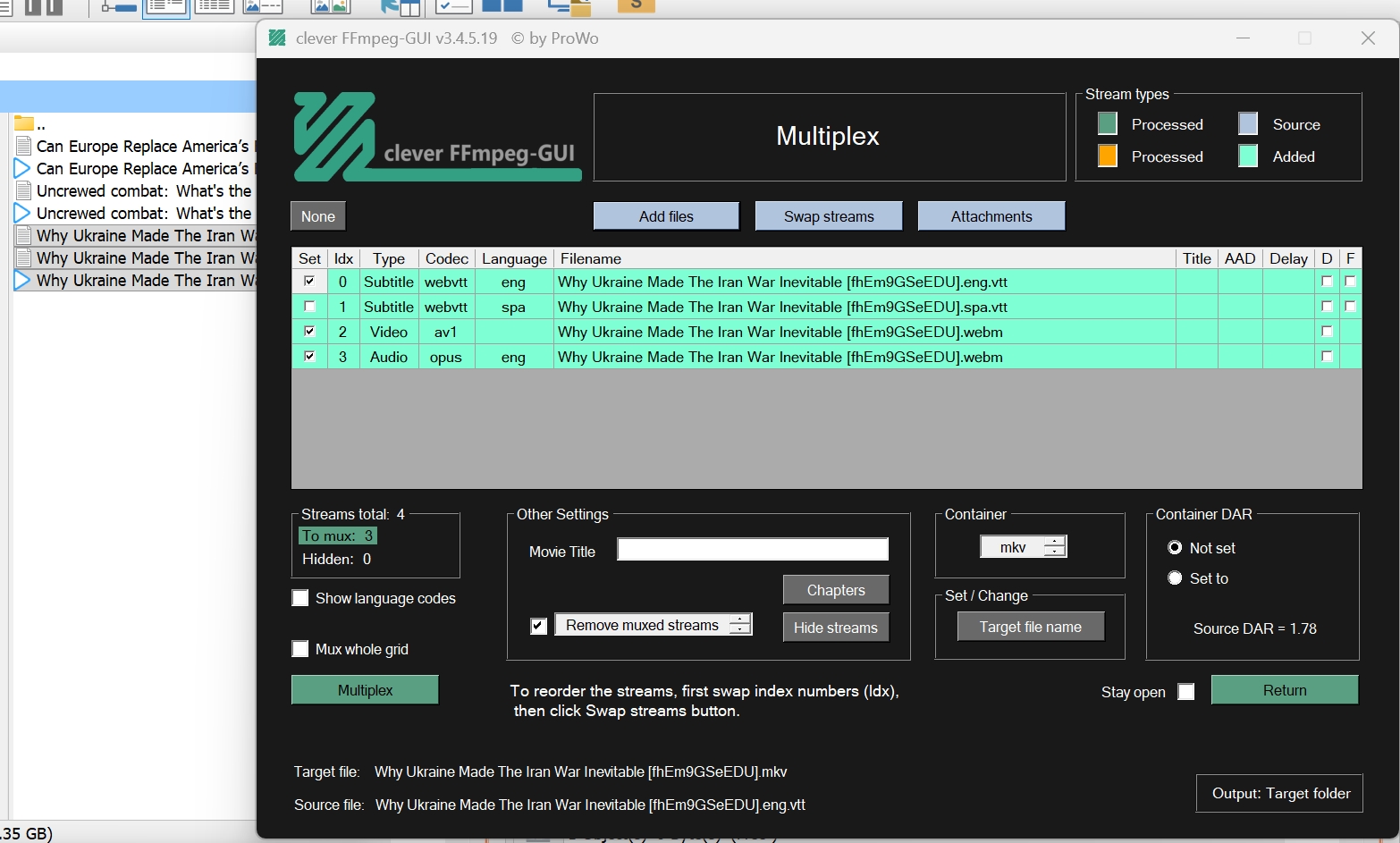Click down arrow of Remove muxed streams selector
The height and width of the screenshot is (843, 1400).
click(x=740, y=629)
